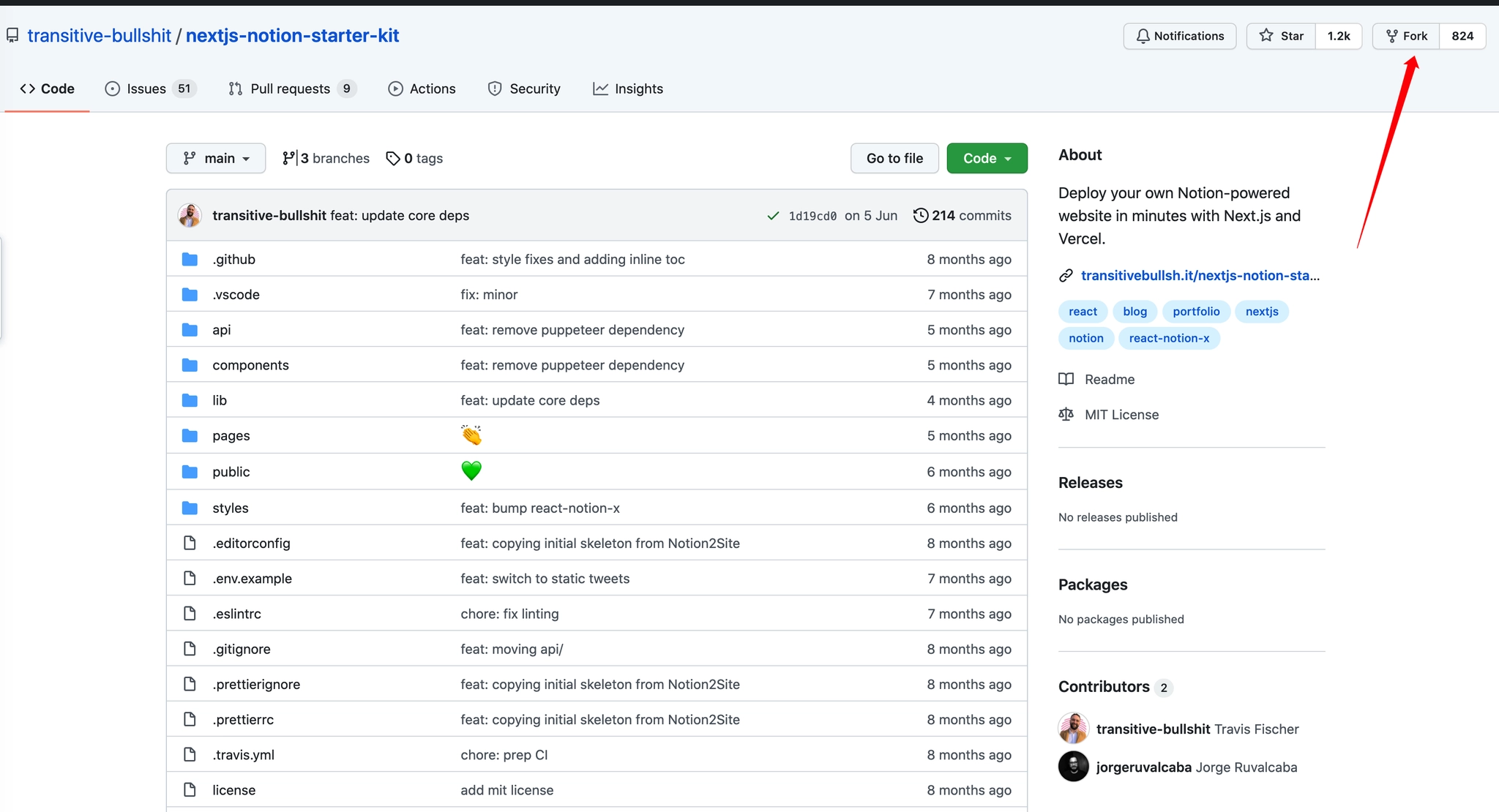Click the .github folder icon

pos(190,259)
